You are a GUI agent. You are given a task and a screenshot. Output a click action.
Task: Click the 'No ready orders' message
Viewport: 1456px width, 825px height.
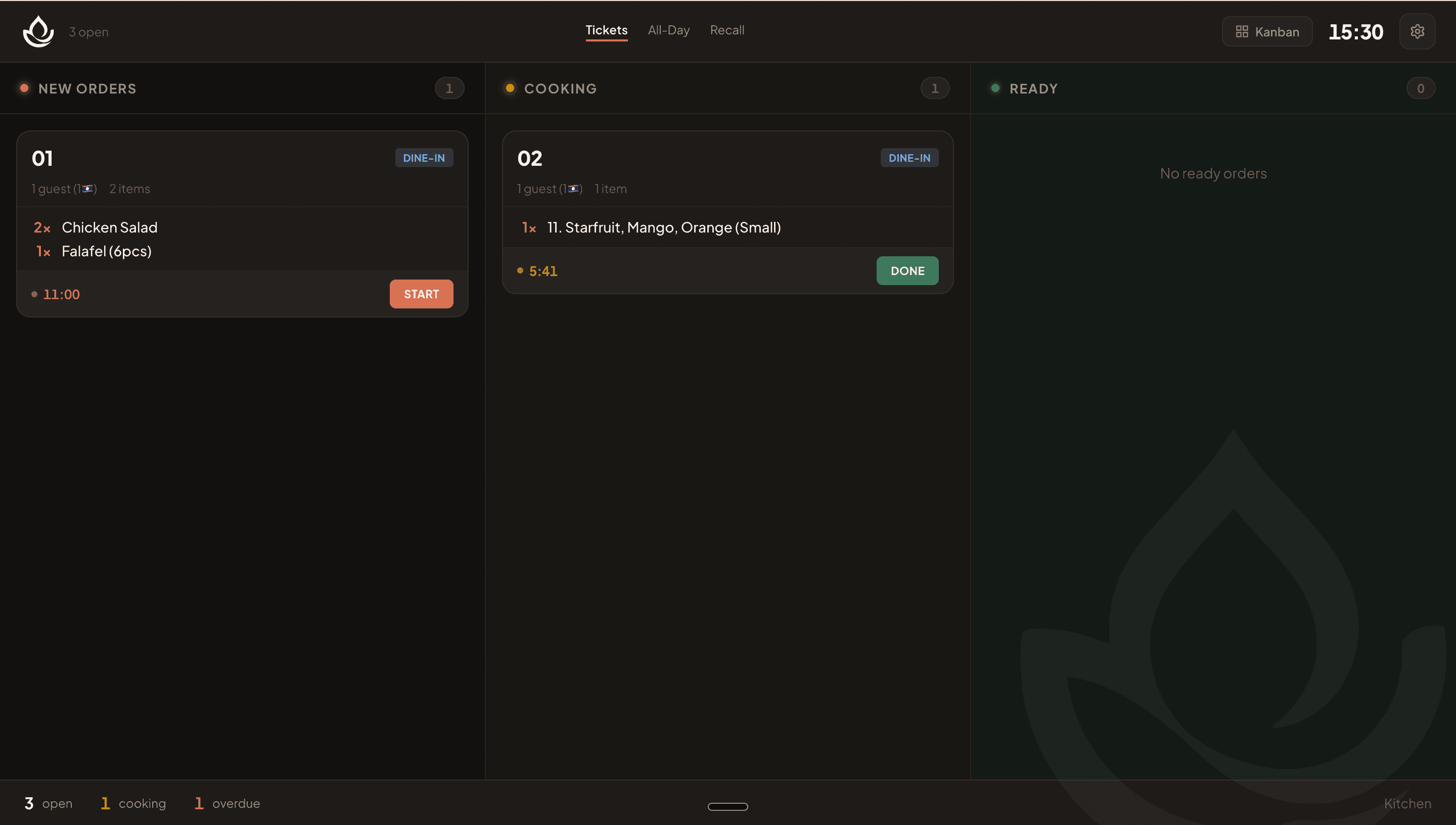tap(1213, 173)
